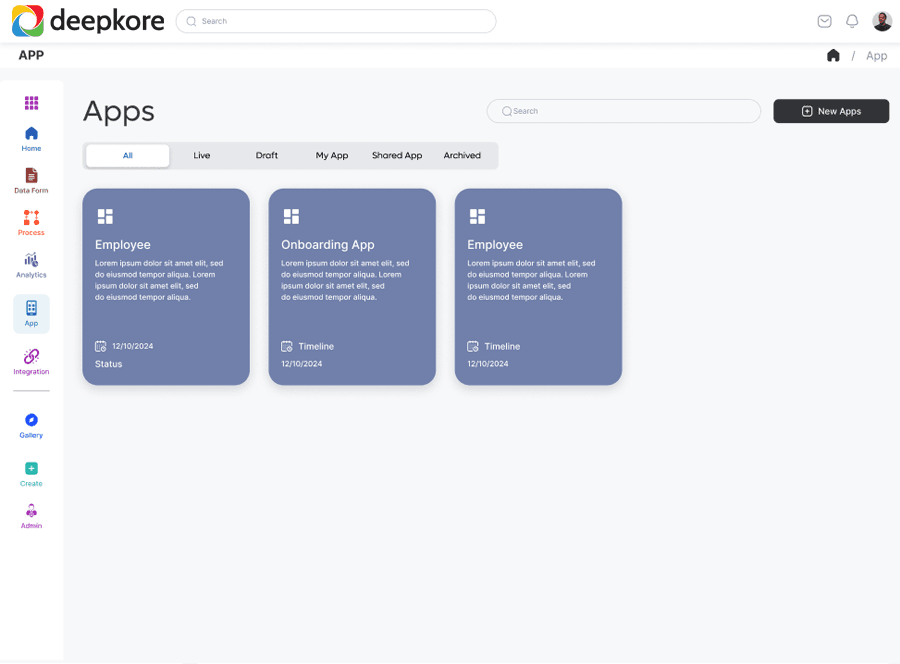This screenshot has width=900, height=664.
Task: Switch to the Draft tab
Action: click(266, 156)
